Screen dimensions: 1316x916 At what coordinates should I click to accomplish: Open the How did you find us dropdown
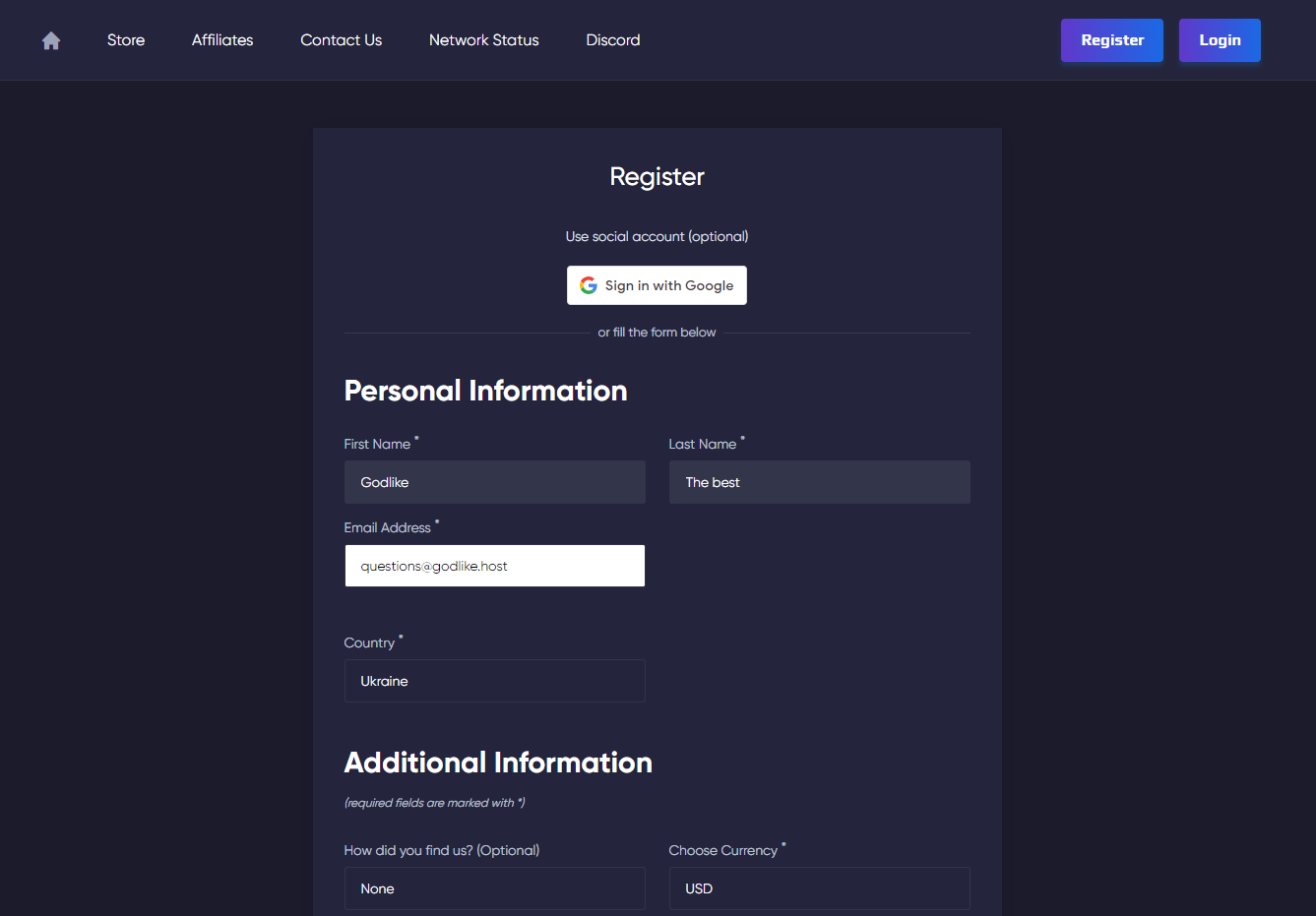[495, 888]
